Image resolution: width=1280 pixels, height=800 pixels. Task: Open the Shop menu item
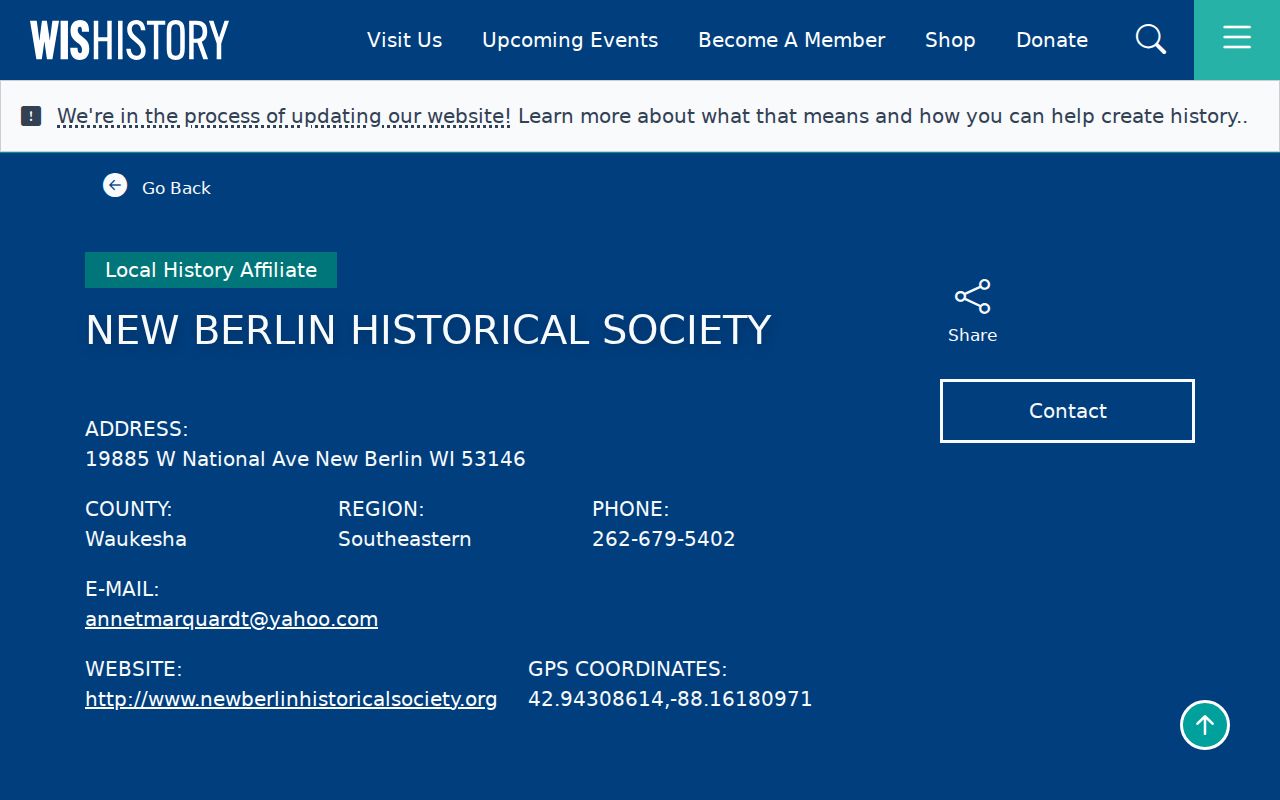click(x=950, y=40)
